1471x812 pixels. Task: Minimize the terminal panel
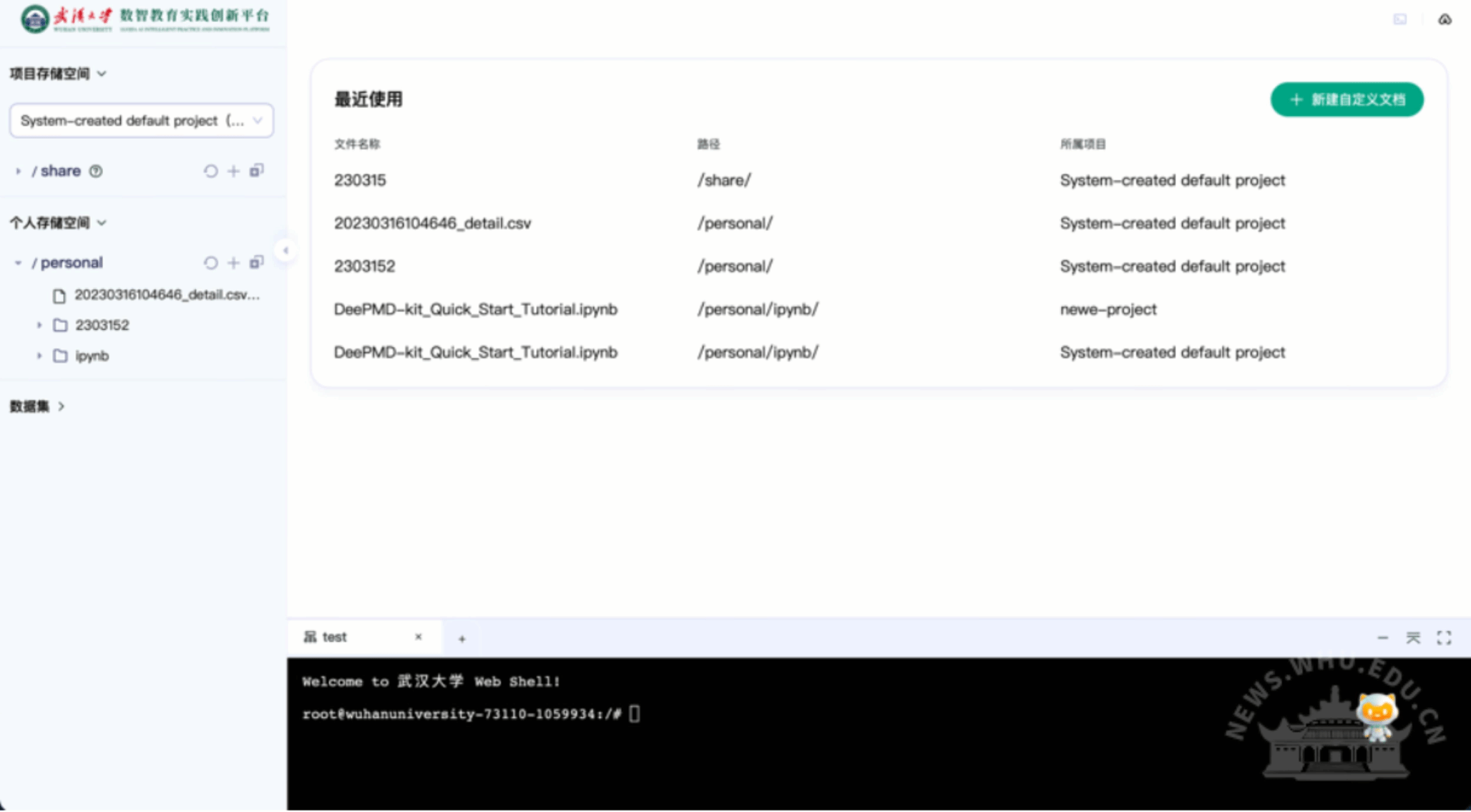click(x=1382, y=637)
